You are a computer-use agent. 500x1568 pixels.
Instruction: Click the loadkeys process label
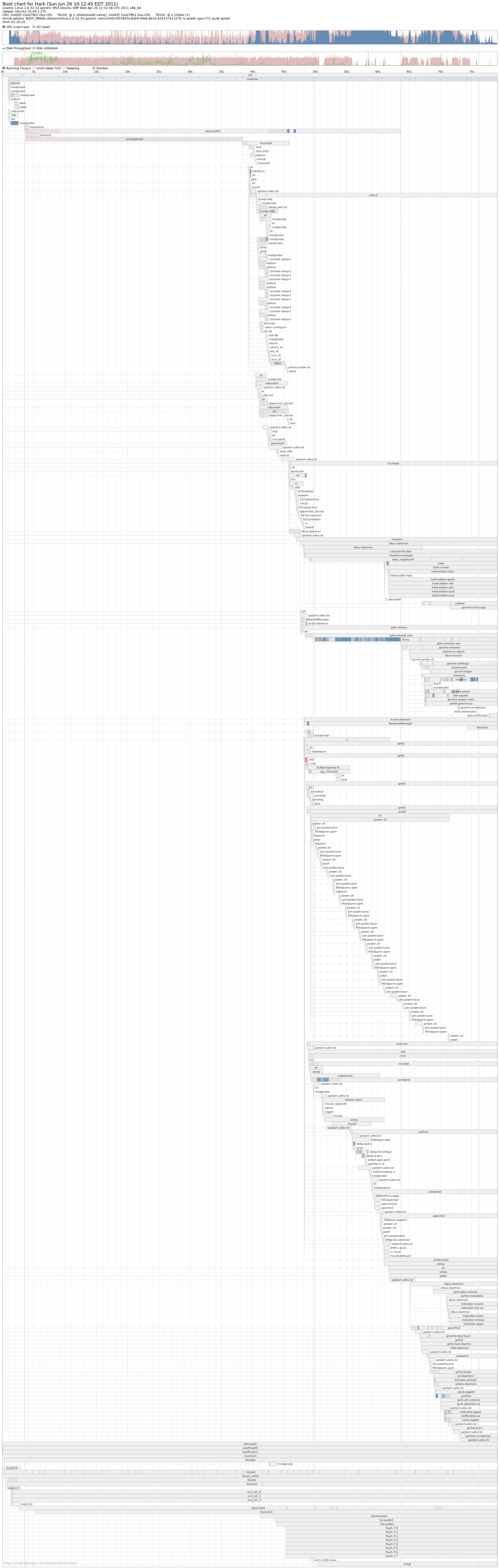[258, 171]
